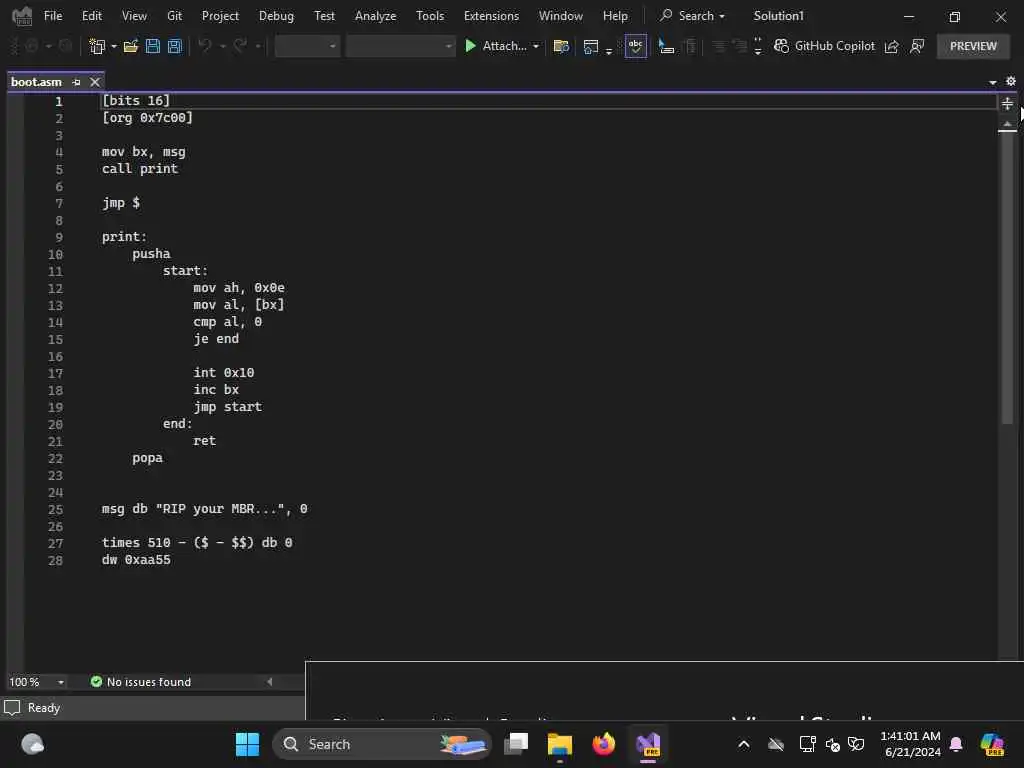Open Task View in taskbar
Image resolution: width=1024 pixels, height=768 pixels.
[x=515, y=744]
